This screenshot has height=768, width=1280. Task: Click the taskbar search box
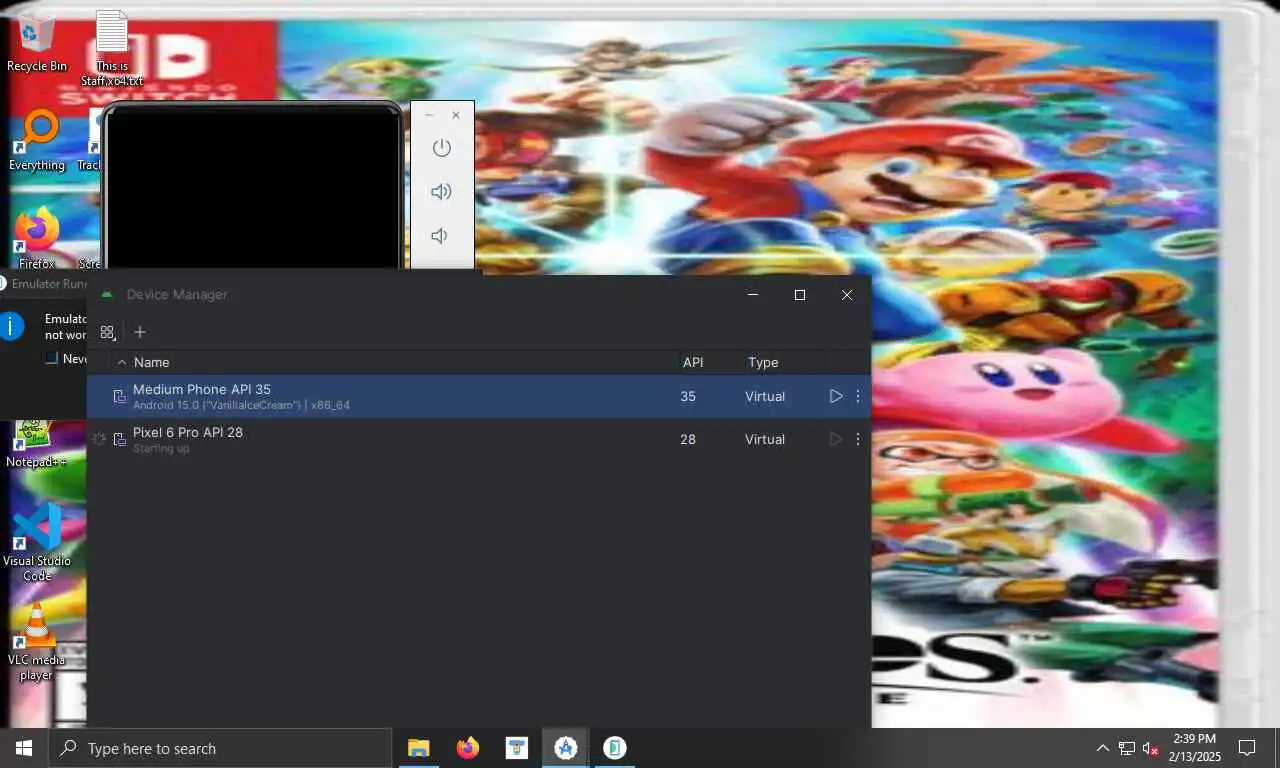tap(220, 748)
